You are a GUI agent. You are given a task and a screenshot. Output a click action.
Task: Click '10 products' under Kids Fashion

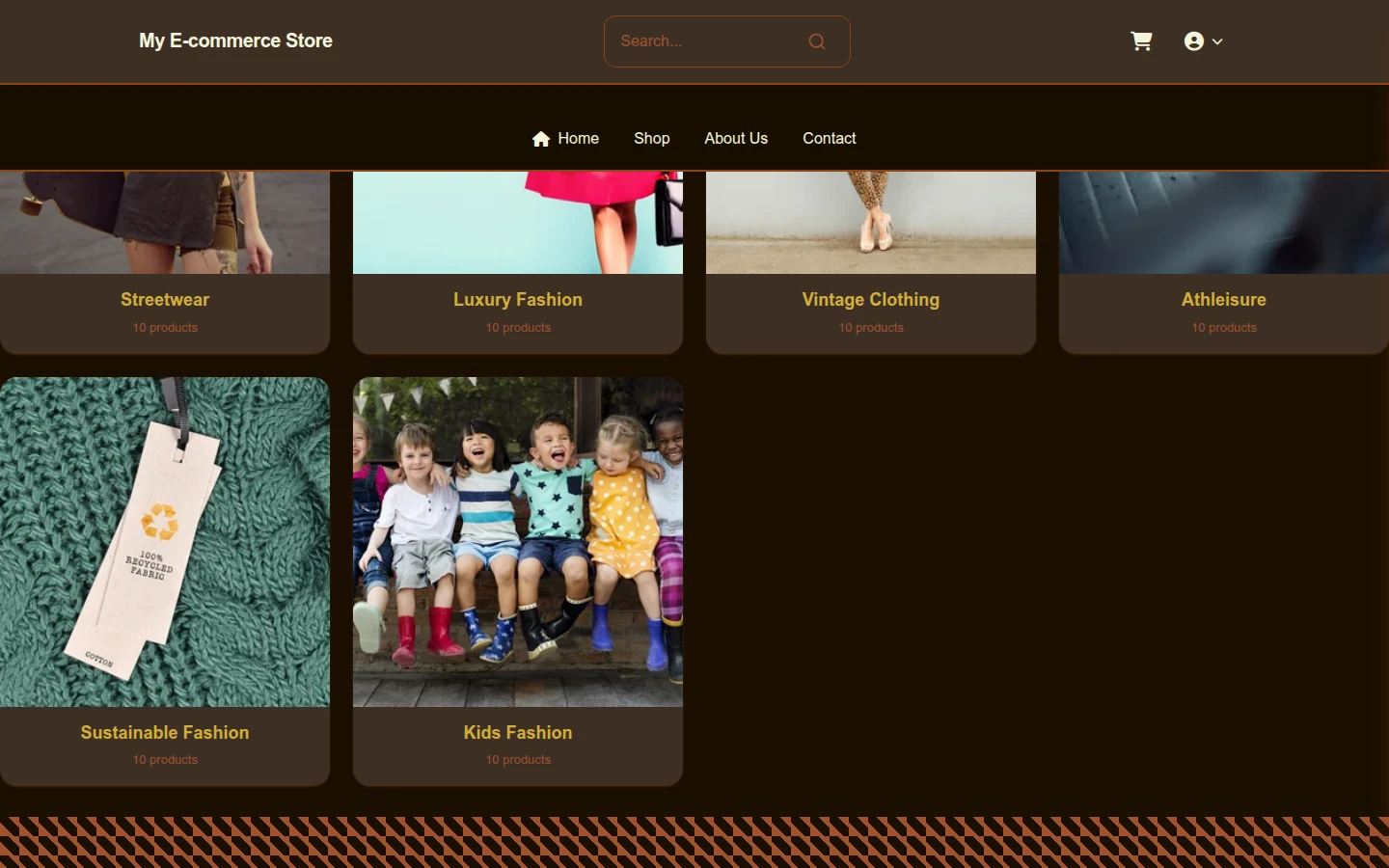point(518,760)
